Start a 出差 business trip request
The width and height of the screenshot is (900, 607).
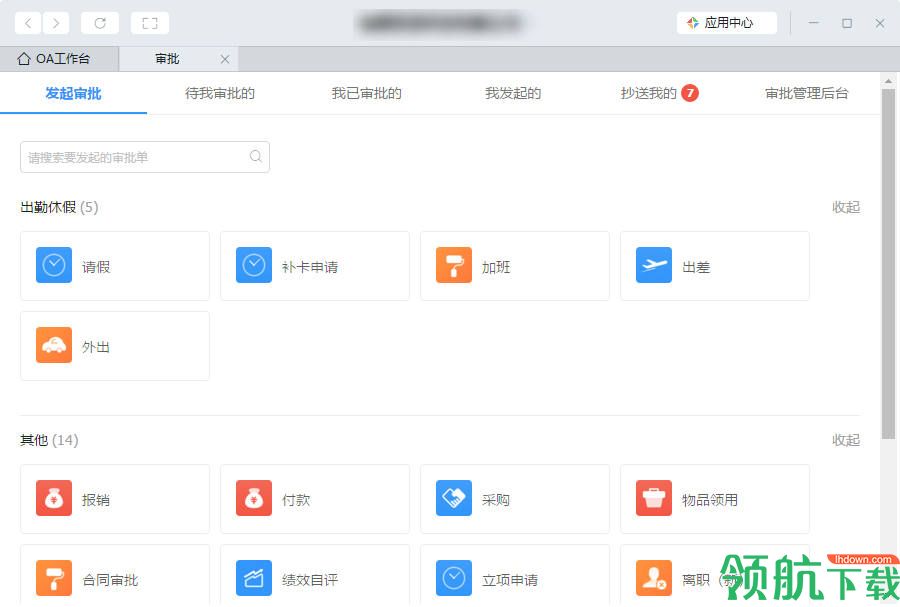pos(715,266)
